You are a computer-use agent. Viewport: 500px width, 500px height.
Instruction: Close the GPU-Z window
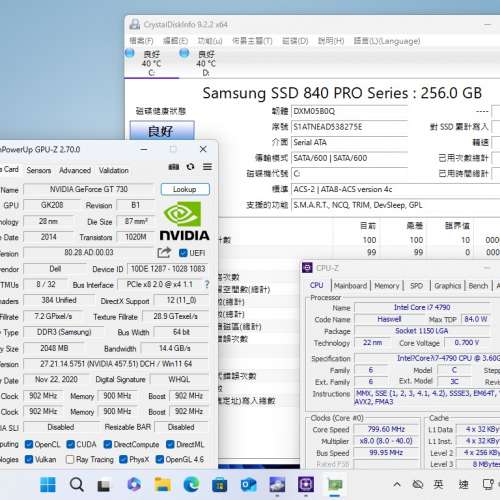[x=203, y=149]
